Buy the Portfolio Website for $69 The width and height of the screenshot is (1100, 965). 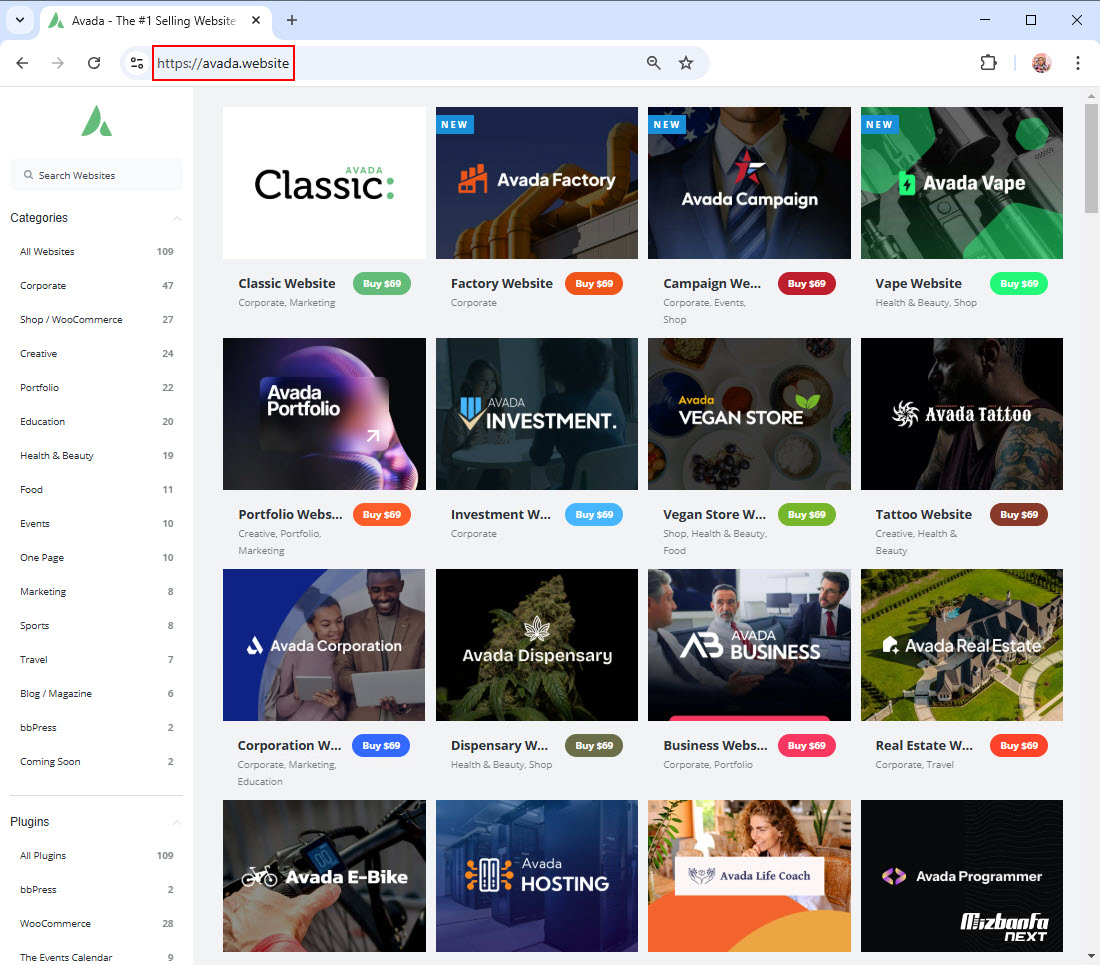[x=382, y=515]
